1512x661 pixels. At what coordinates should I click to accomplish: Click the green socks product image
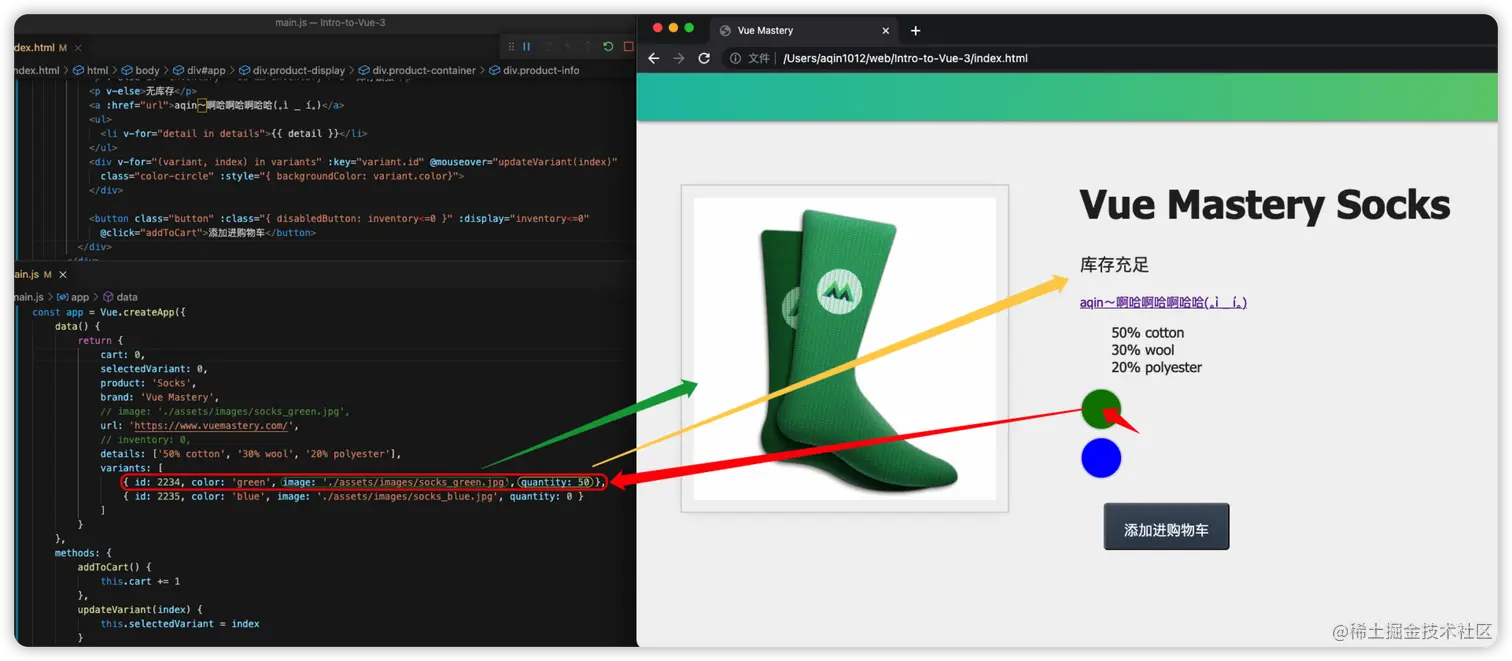(x=845, y=349)
